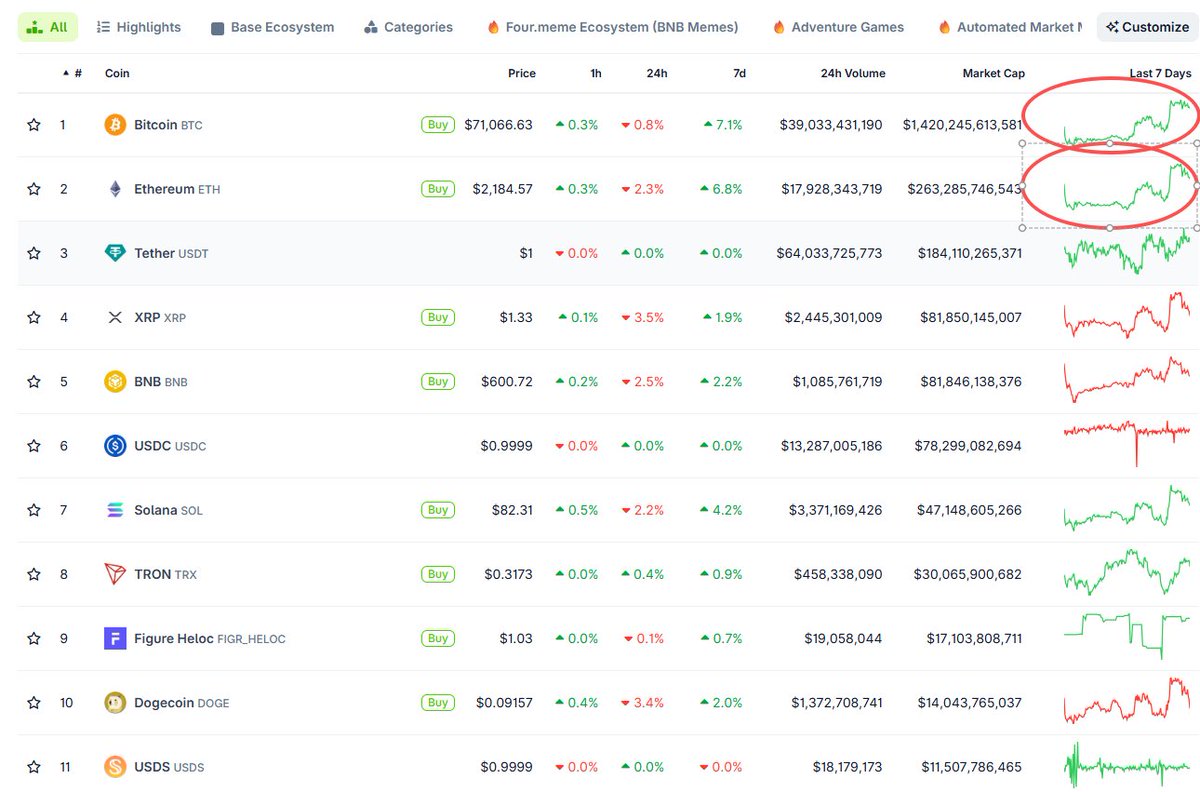Click Buy next to Dogecoin
1200x792 pixels.
tap(438, 703)
